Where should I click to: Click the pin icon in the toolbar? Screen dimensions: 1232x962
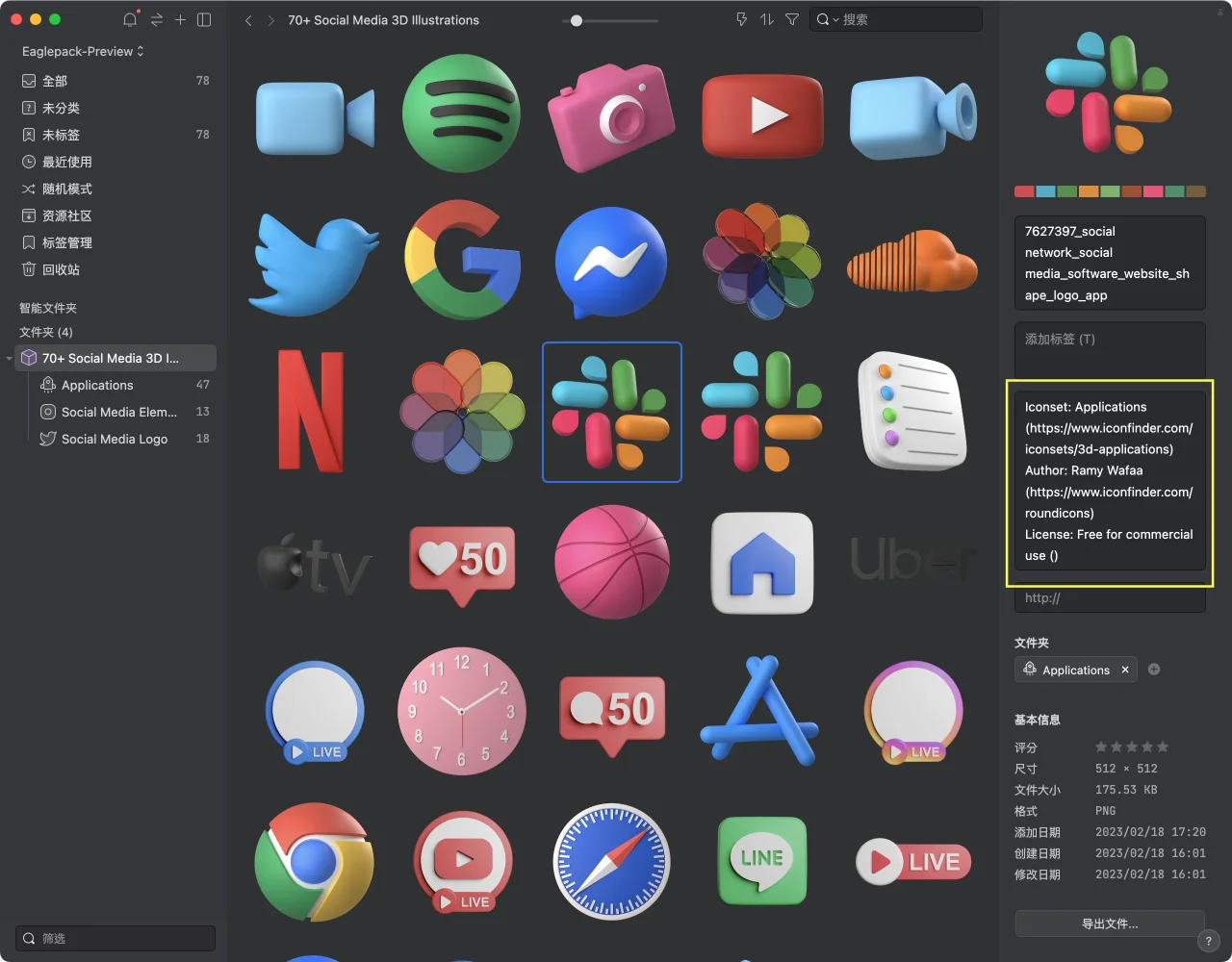tap(741, 19)
